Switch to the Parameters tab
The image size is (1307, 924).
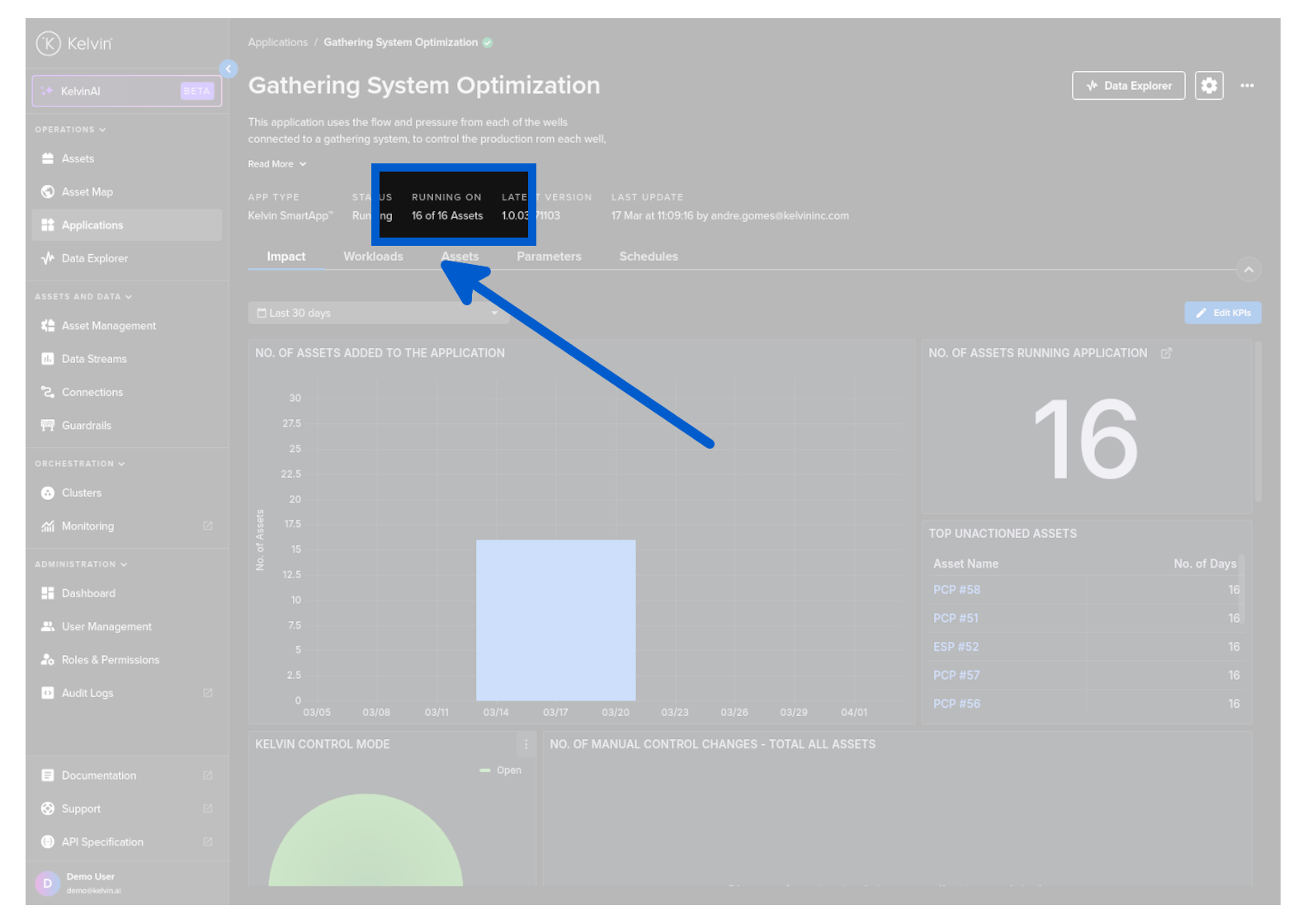pos(549,257)
